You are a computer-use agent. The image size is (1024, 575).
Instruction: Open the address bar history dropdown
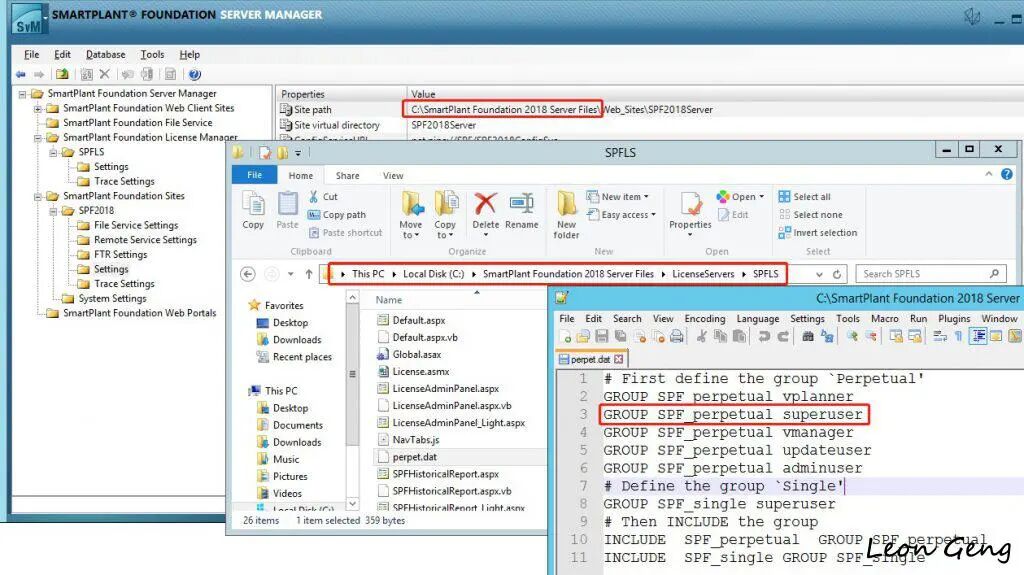tap(819, 274)
